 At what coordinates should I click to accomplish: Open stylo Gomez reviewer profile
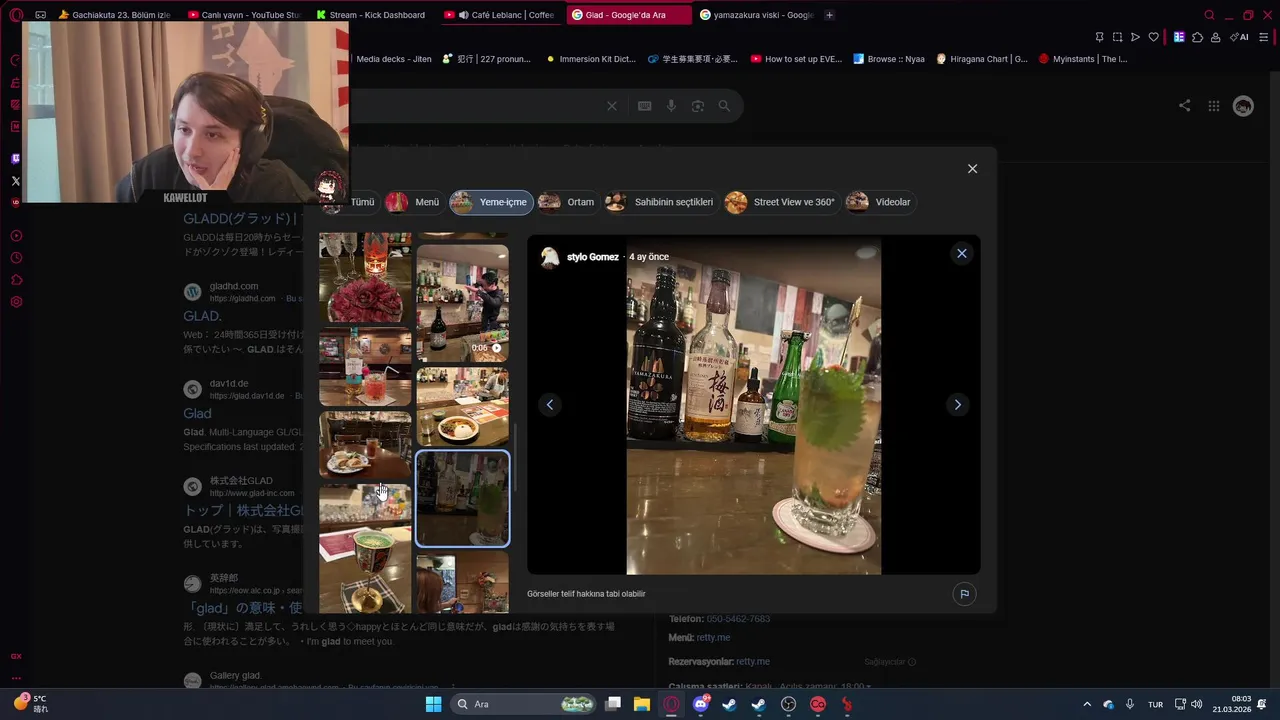point(592,257)
